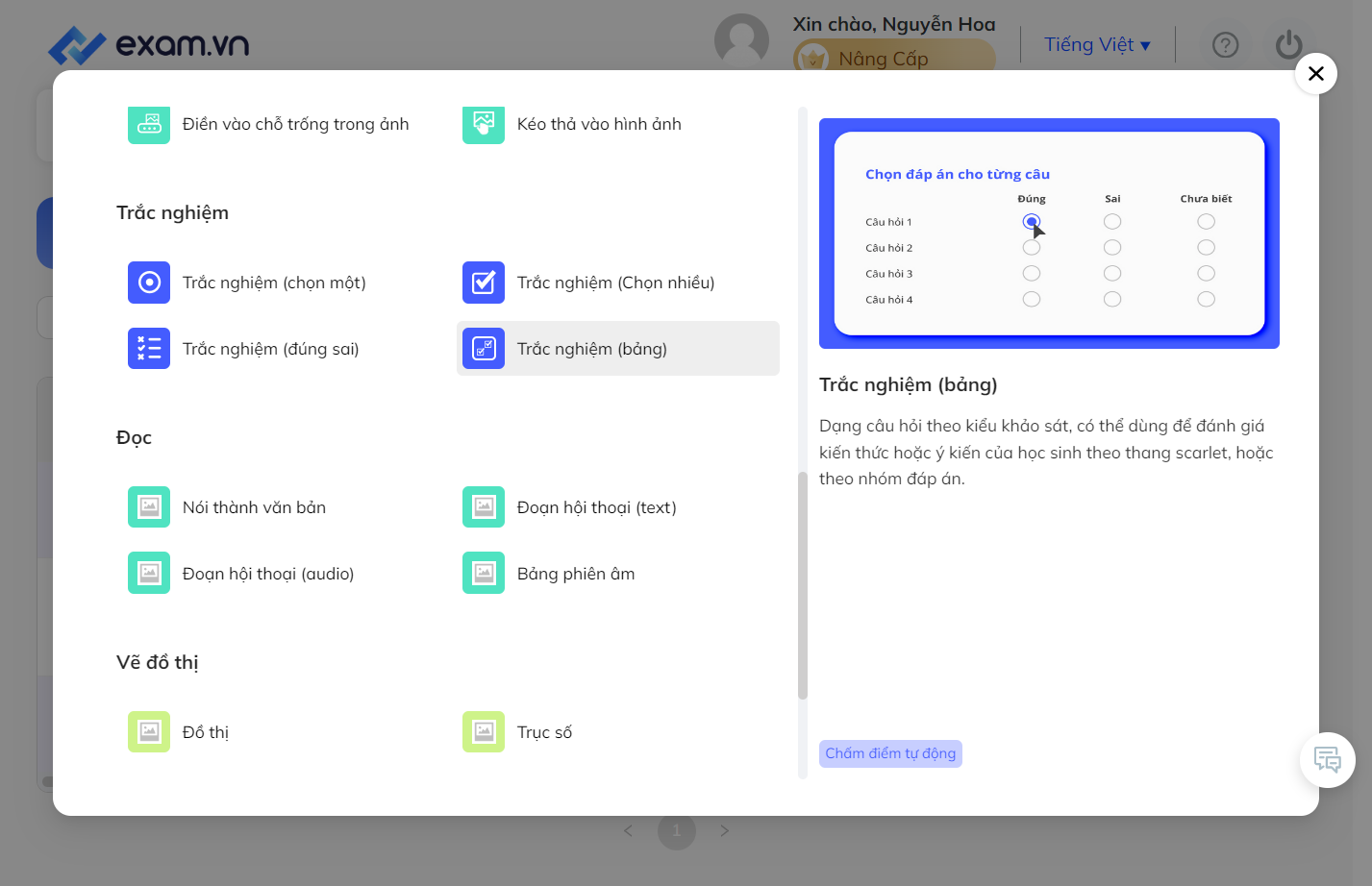Click the user avatar icon
The height and width of the screenshot is (886, 1372).
742,40
